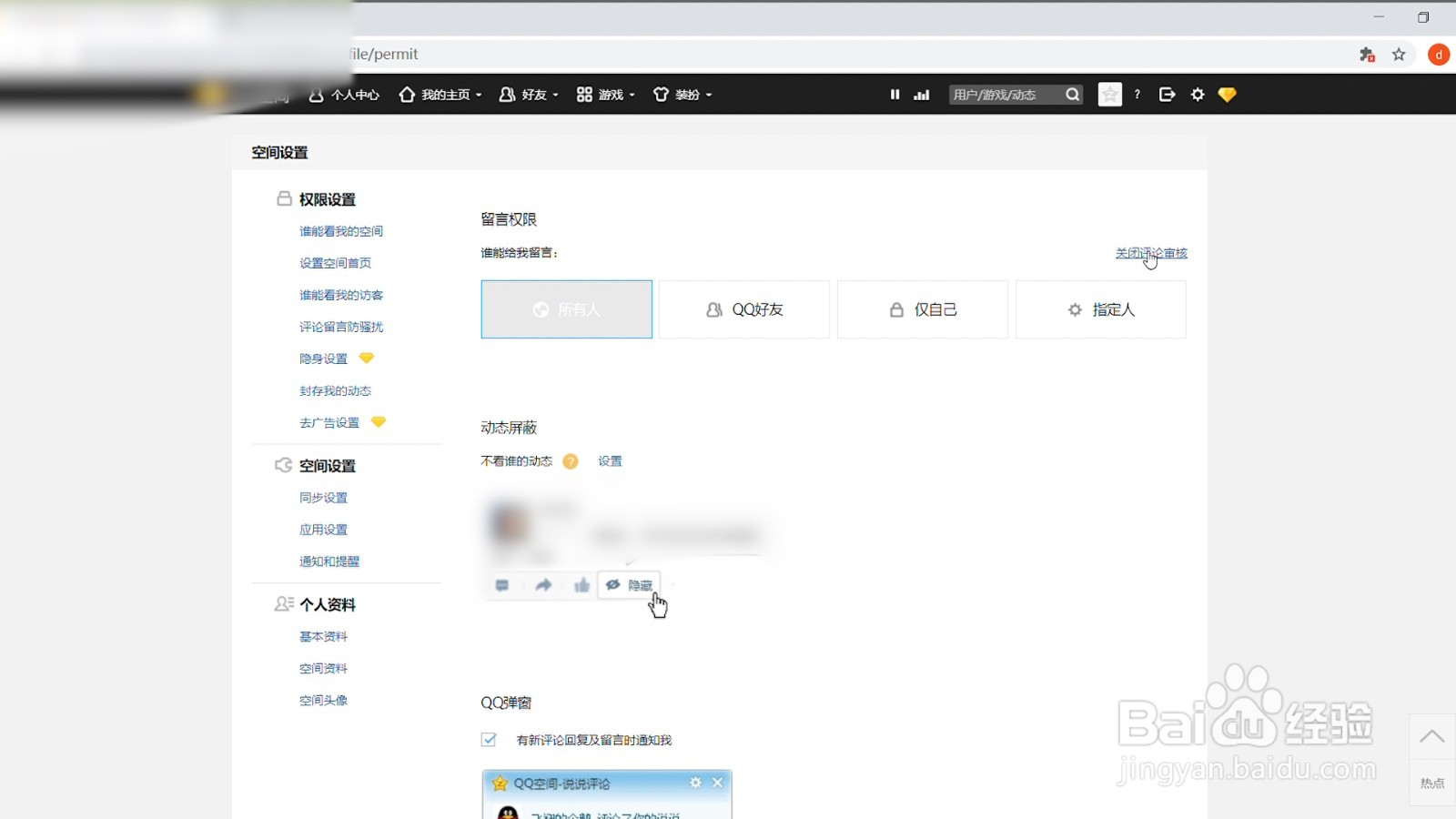Expand the 游戏 dropdown menu
1456x819 pixels.
coord(605,95)
